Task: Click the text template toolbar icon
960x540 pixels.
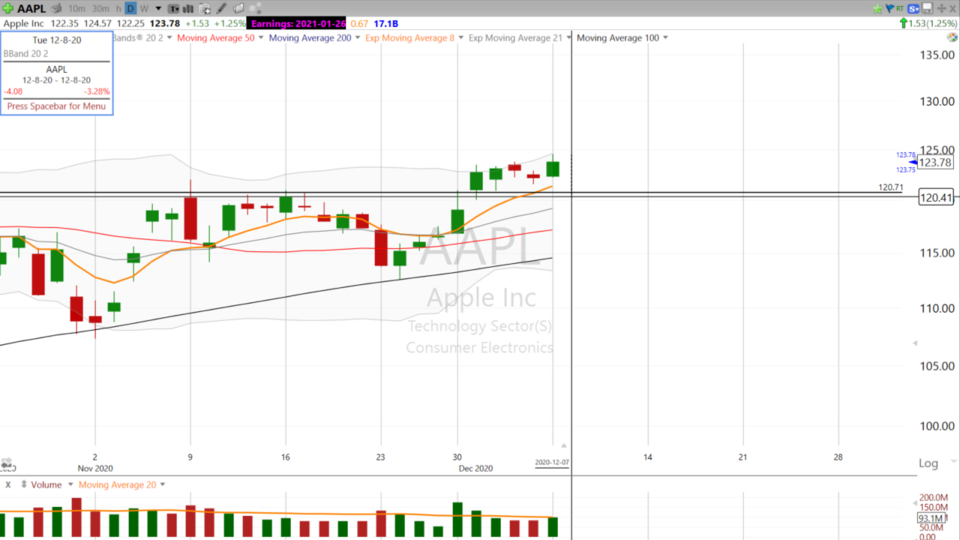Action: click(174, 9)
